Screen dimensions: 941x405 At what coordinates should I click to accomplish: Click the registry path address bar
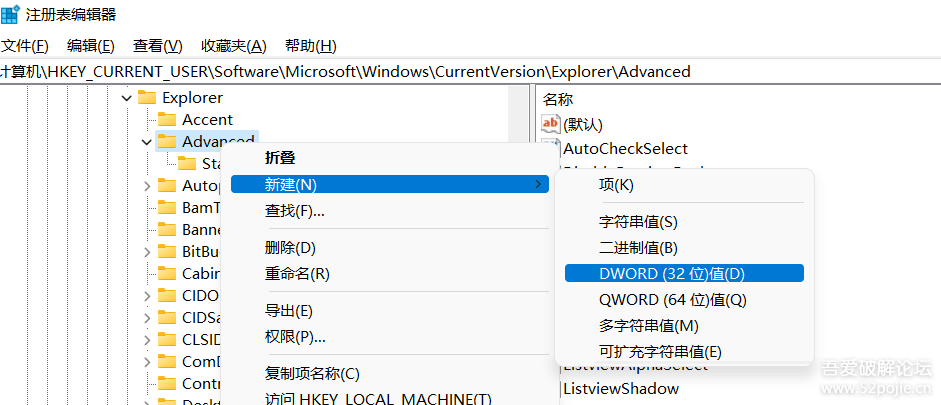470,72
